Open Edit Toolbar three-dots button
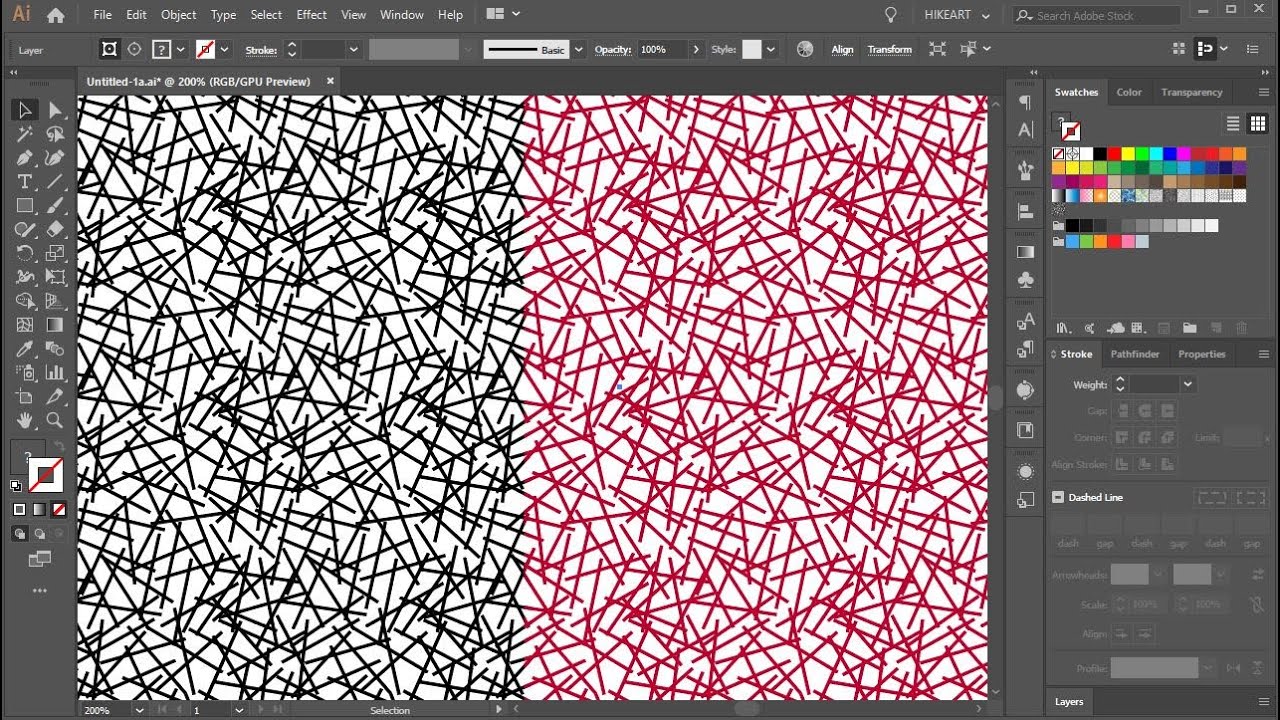The height and width of the screenshot is (720, 1280). point(39,591)
